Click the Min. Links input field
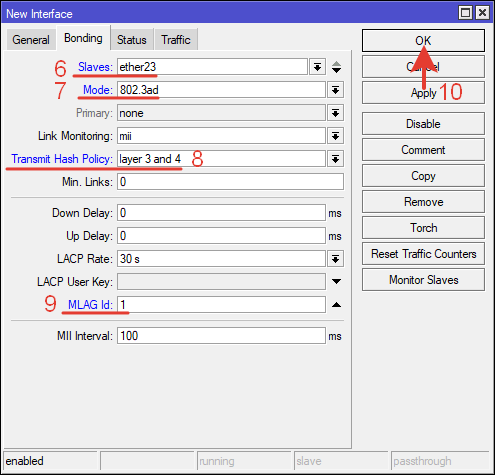This screenshot has width=495, height=475. coord(230,182)
